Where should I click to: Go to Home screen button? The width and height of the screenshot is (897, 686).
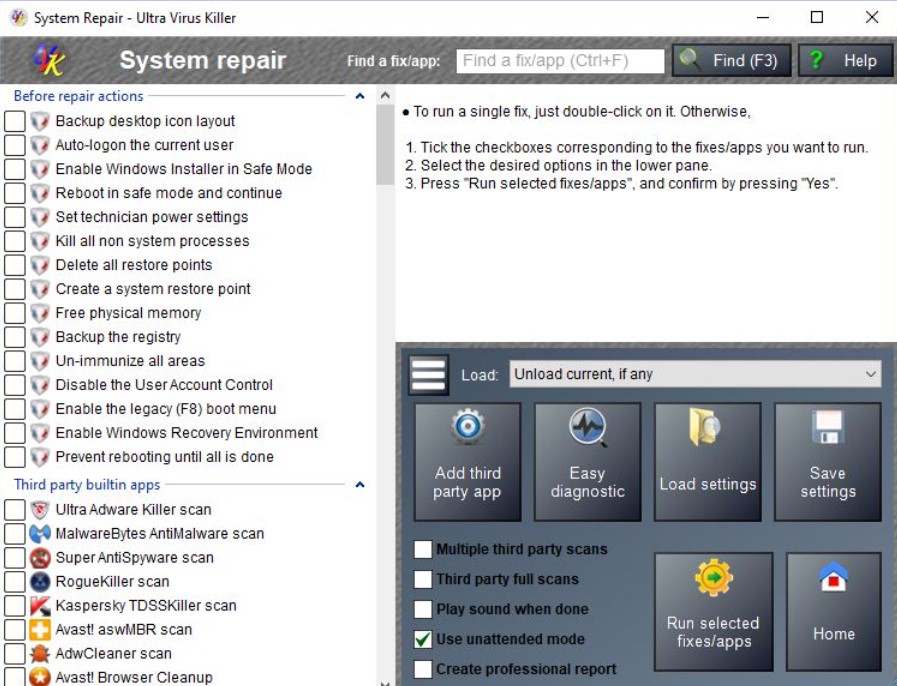(834, 612)
